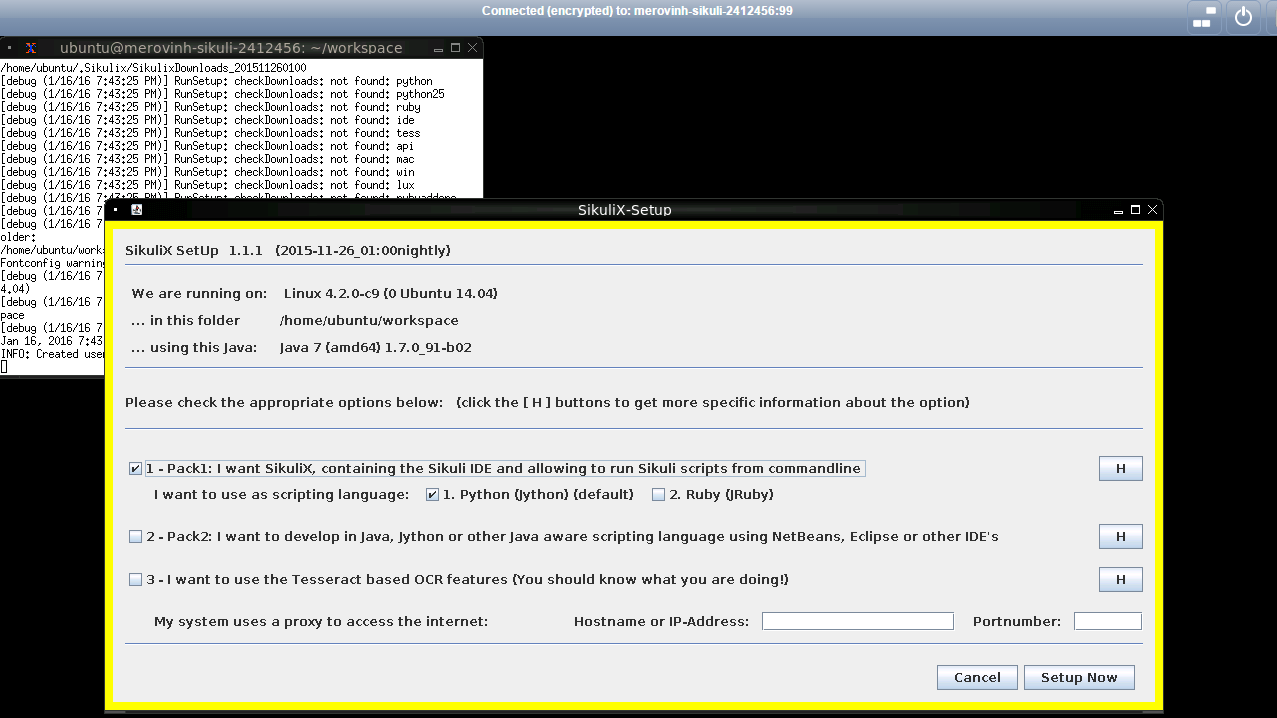Enable the Ruby (JRuby) scripting language checkbox
1277x718 pixels.
pos(658,494)
